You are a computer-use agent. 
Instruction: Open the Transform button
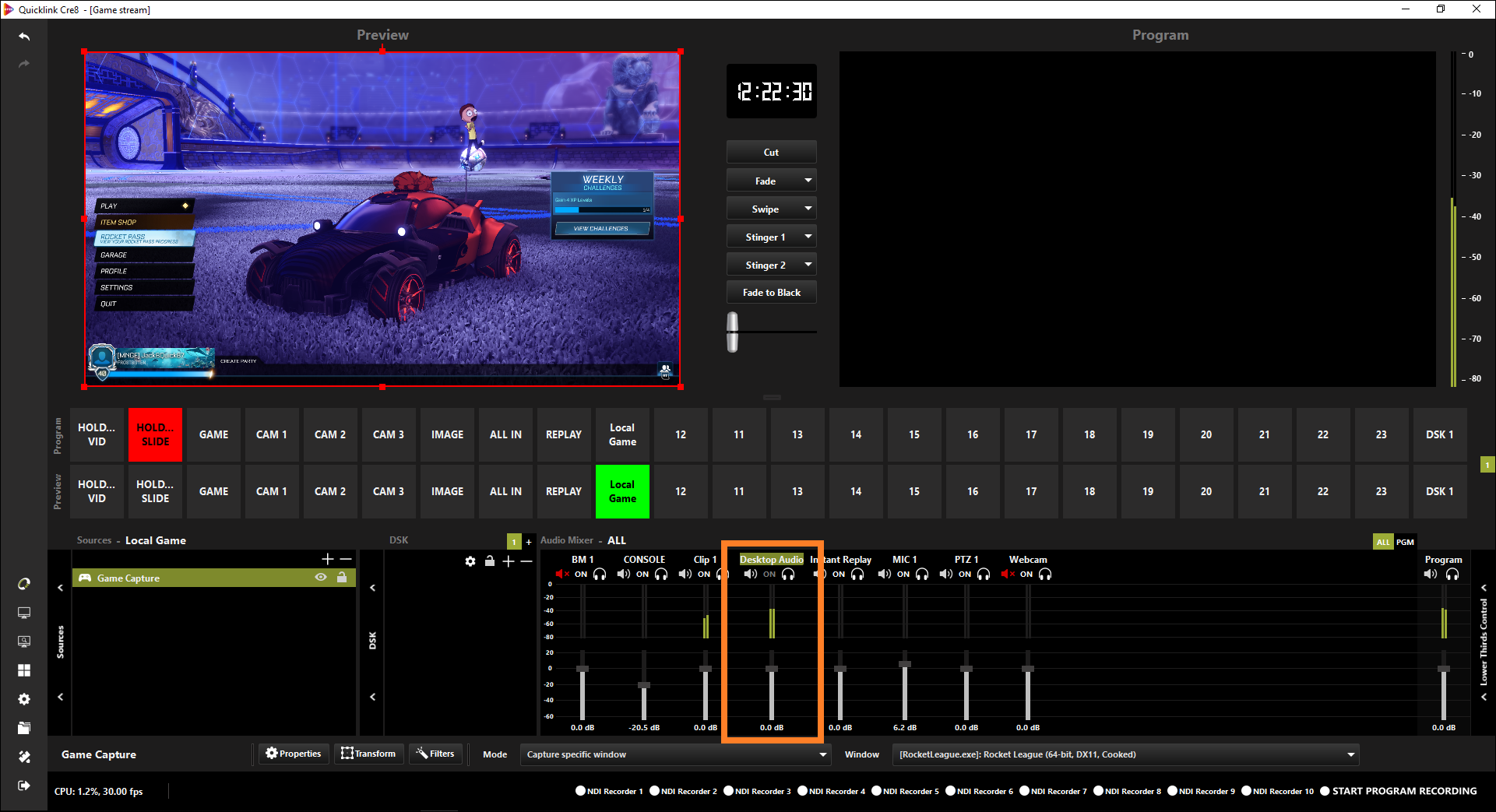tap(369, 754)
